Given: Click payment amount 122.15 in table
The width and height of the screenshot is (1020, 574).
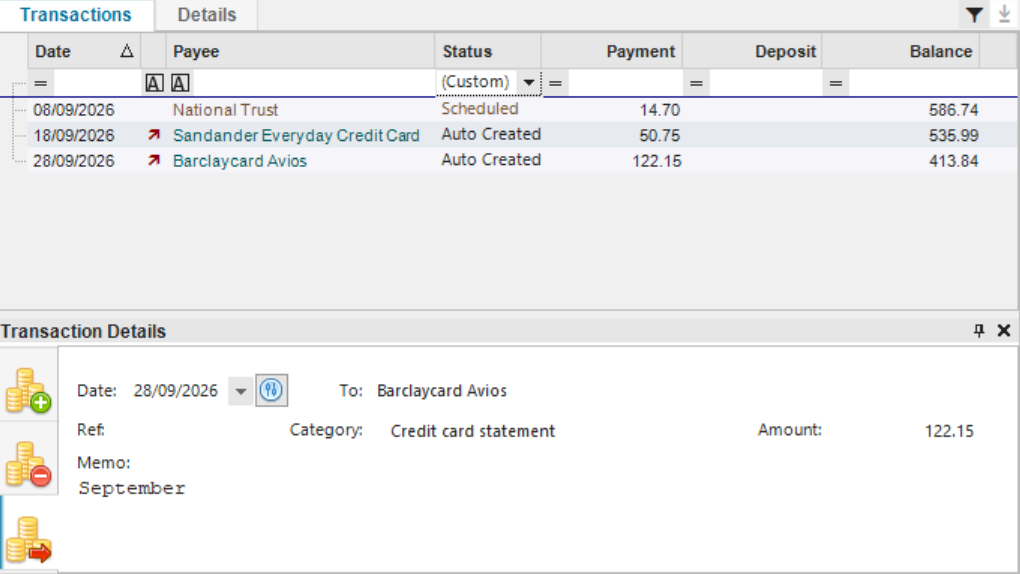Looking at the screenshot, I should (656, 161).
